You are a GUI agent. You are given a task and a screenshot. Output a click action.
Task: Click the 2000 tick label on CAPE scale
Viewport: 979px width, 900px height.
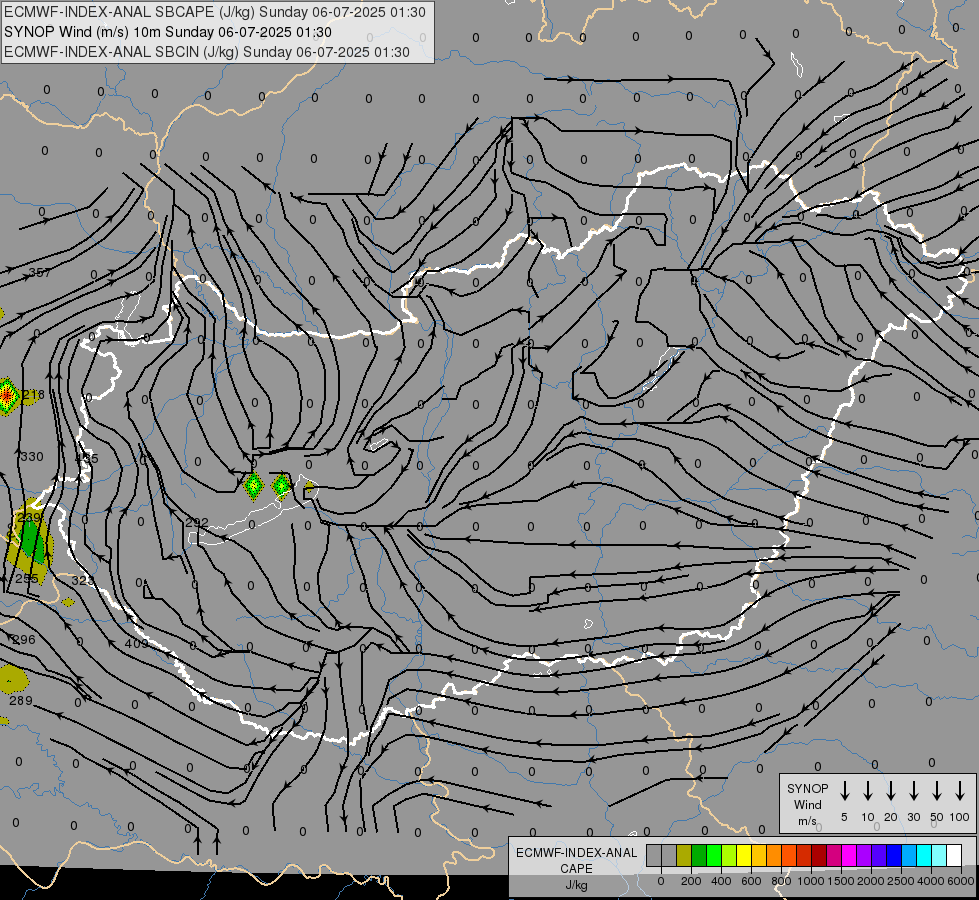[x=870, y=881]
